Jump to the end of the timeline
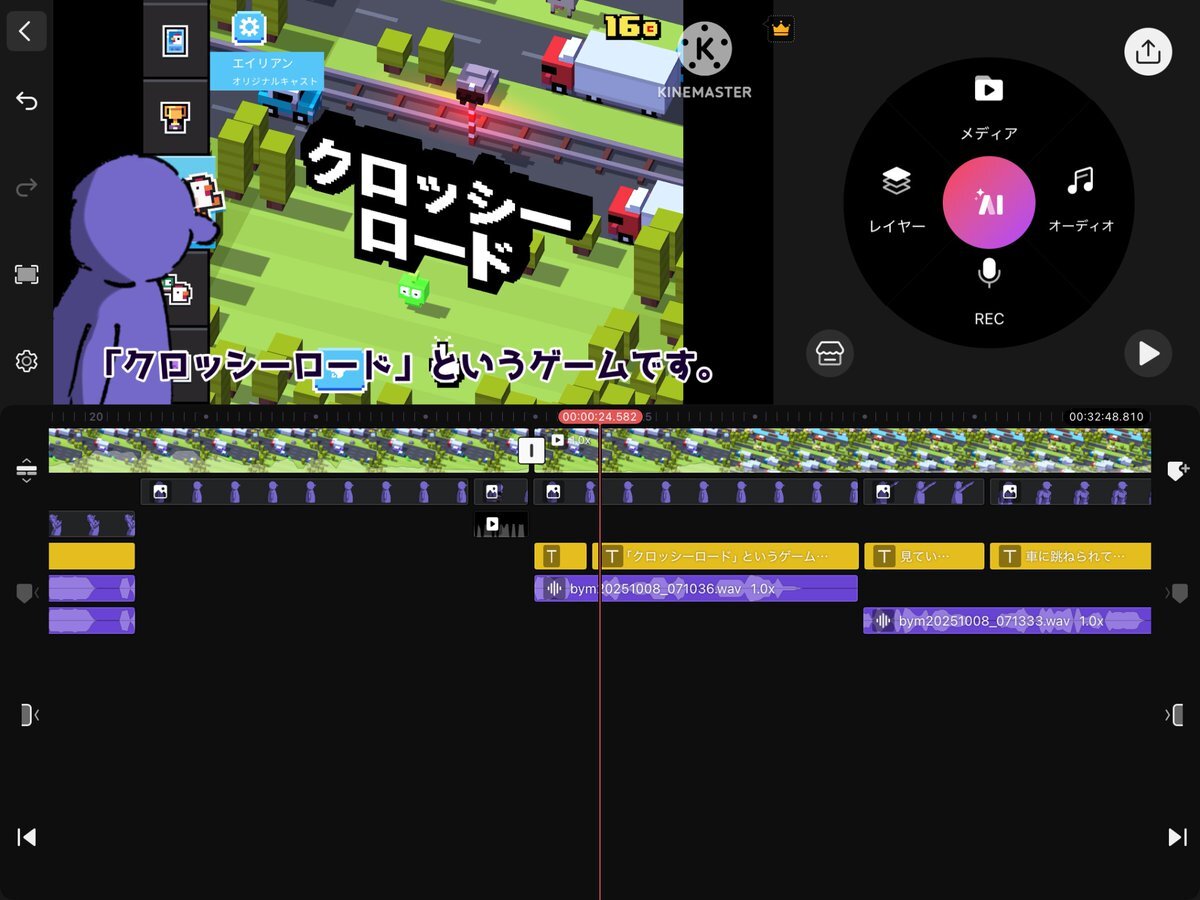The image size is (1200, 900). [1177, 837]
